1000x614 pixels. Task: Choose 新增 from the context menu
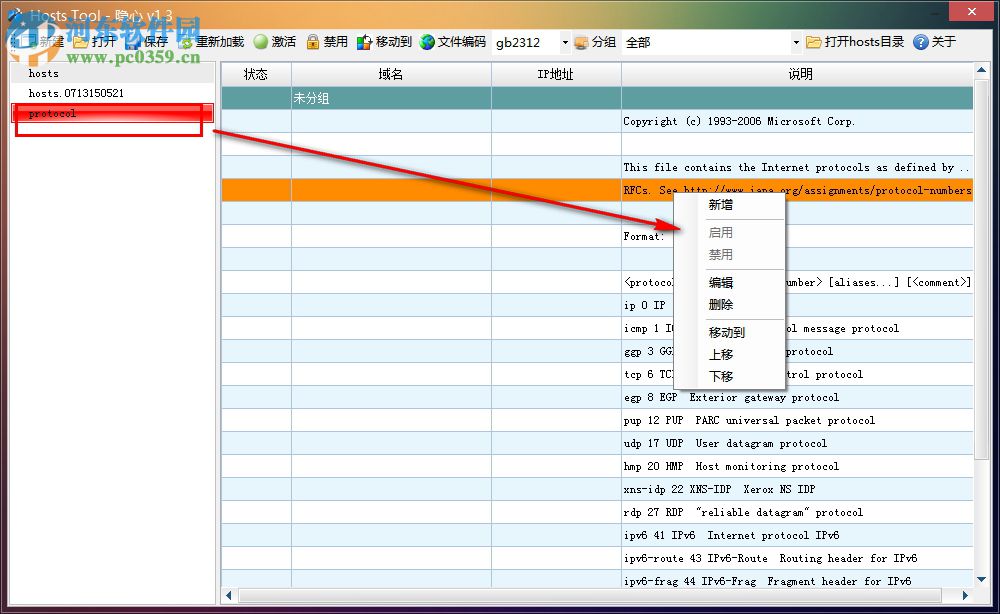coord(720,205)
